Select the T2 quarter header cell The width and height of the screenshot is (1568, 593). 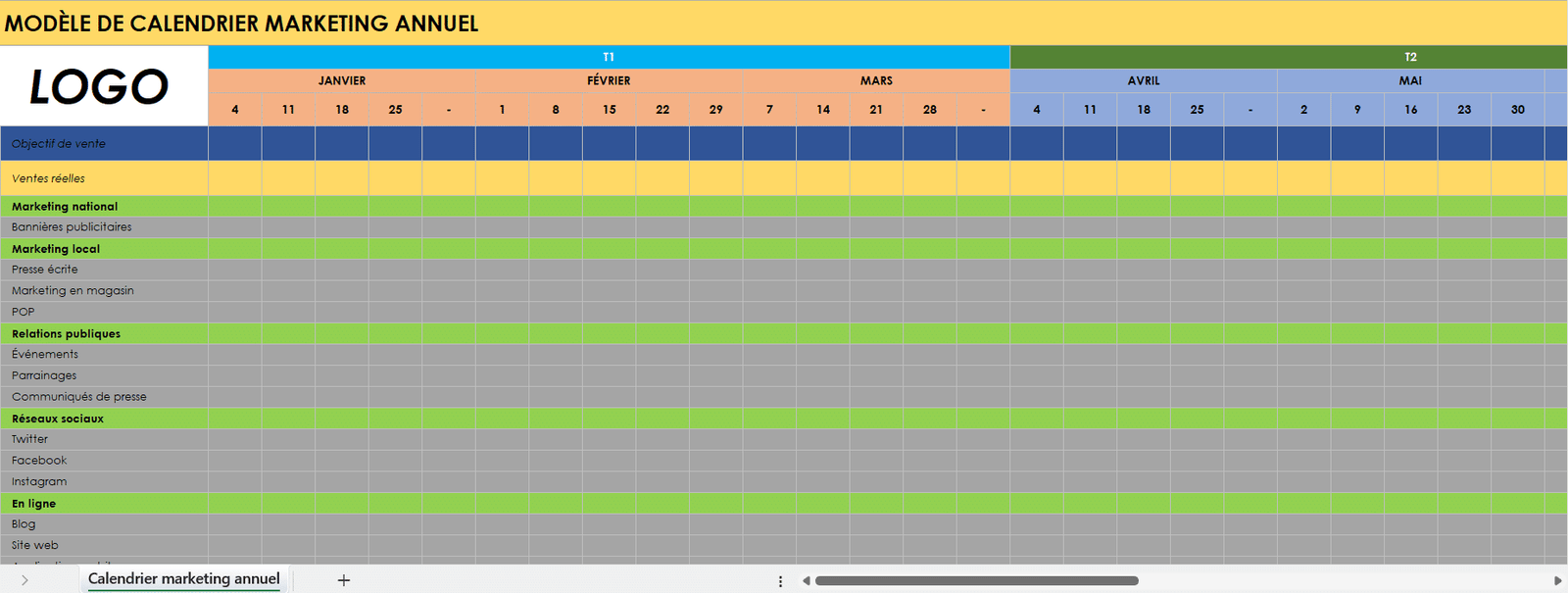point(1409,57)
